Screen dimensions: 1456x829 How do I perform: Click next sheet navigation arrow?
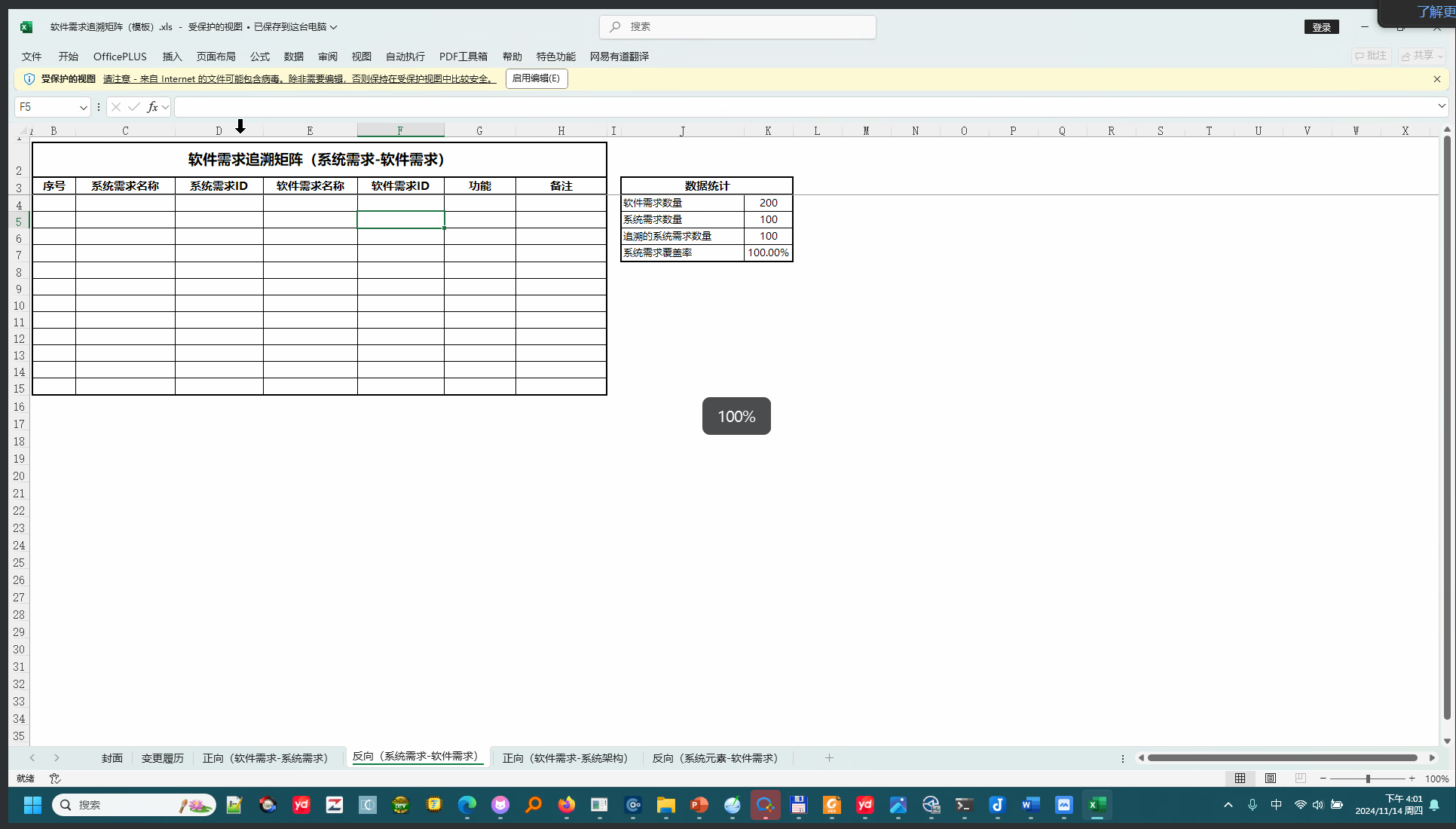click(x=57, y=758)
